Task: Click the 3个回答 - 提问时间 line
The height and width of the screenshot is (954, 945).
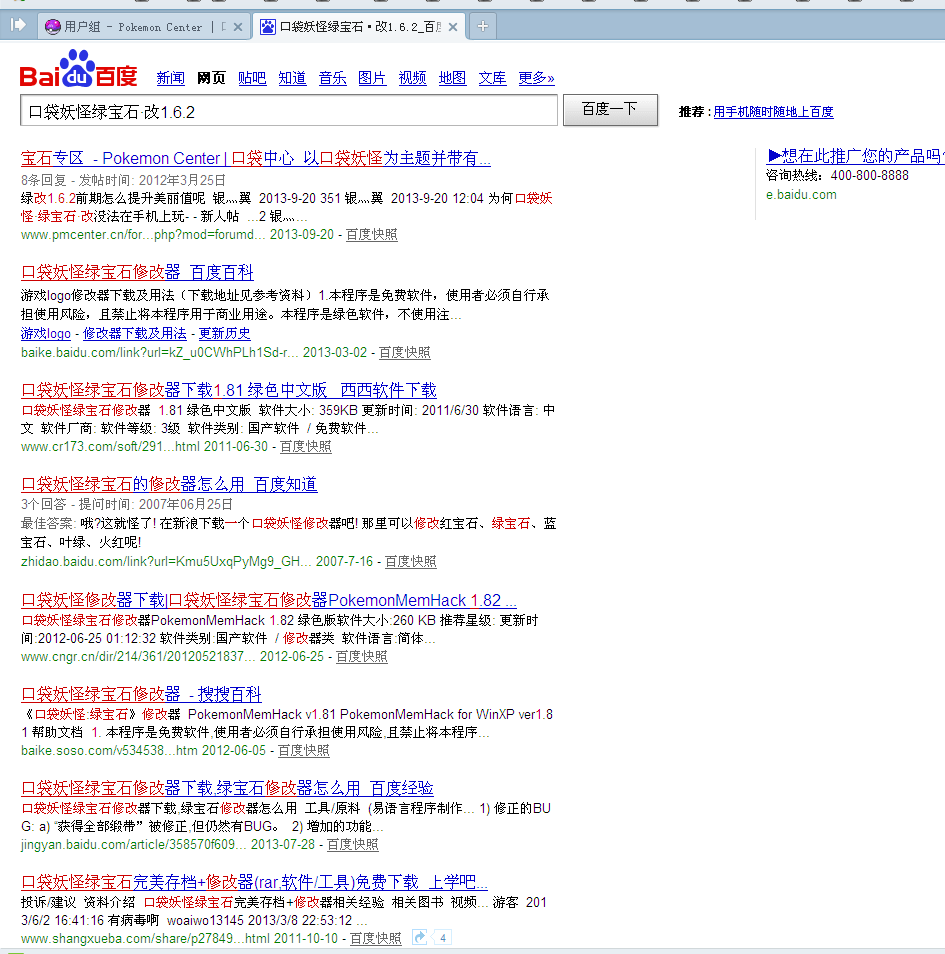Action: coord(127,504)
